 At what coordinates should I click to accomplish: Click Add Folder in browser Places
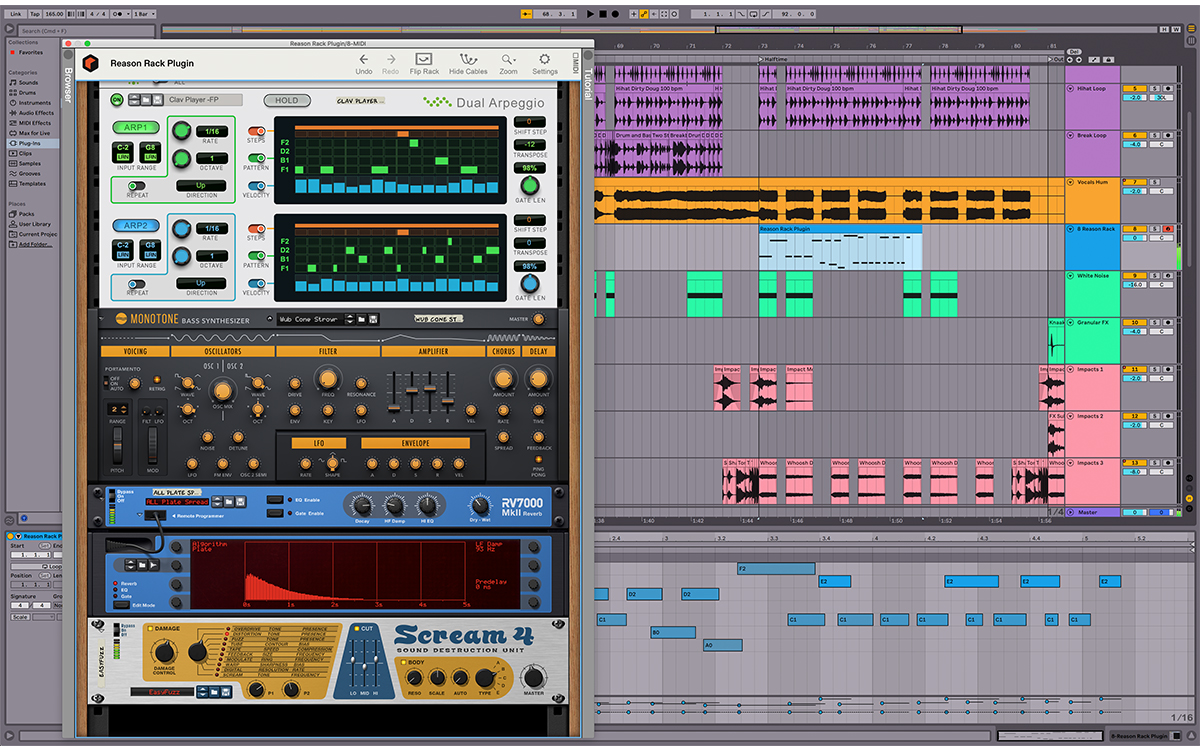click(x=33, y=244)
